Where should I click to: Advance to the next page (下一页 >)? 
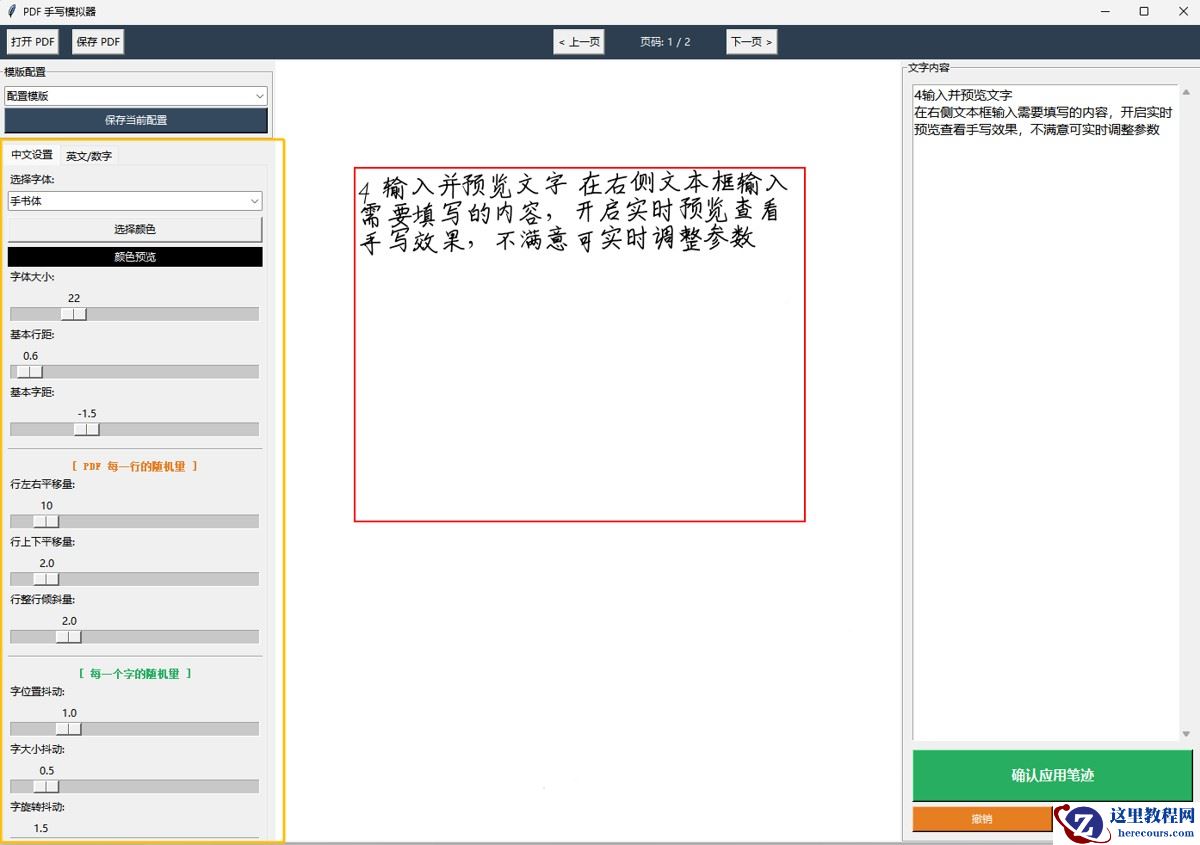[751, 41]
